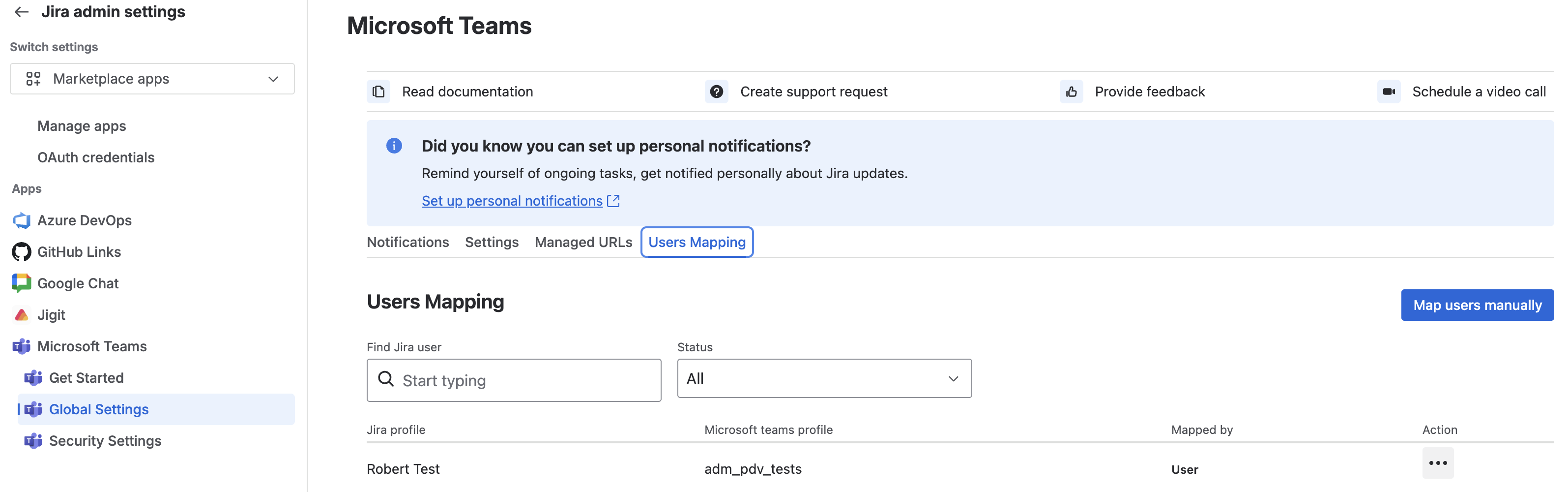
Task: Click the info icon in the notification banner
Action: pos(394,146)
